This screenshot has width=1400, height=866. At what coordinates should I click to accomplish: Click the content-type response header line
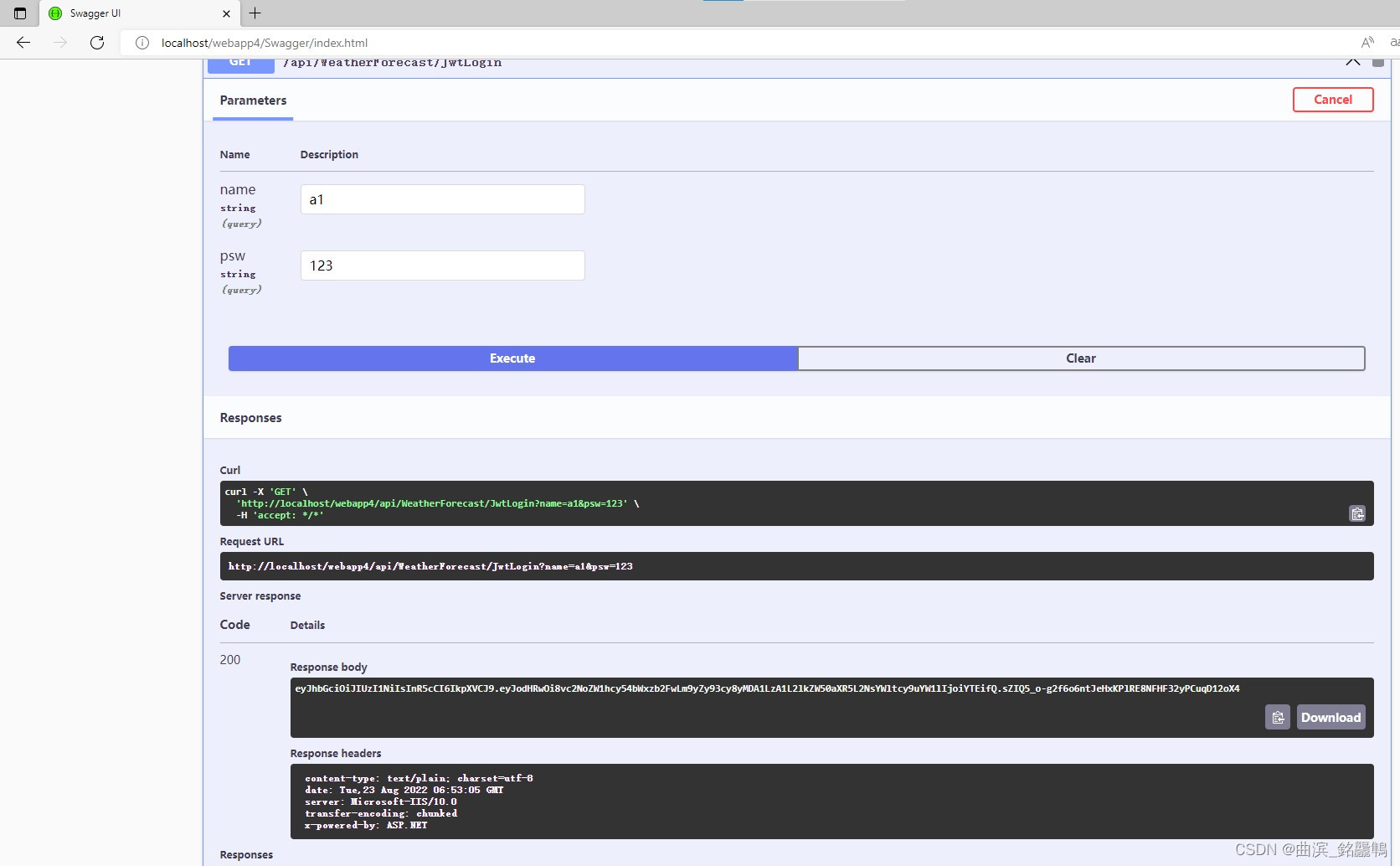coord(419,778)
